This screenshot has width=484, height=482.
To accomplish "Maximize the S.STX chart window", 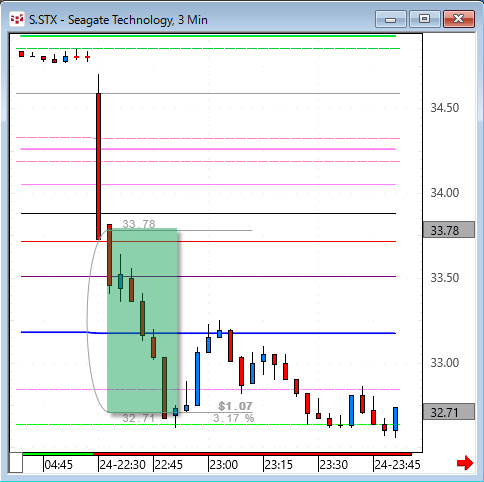I will pos(424,19).
